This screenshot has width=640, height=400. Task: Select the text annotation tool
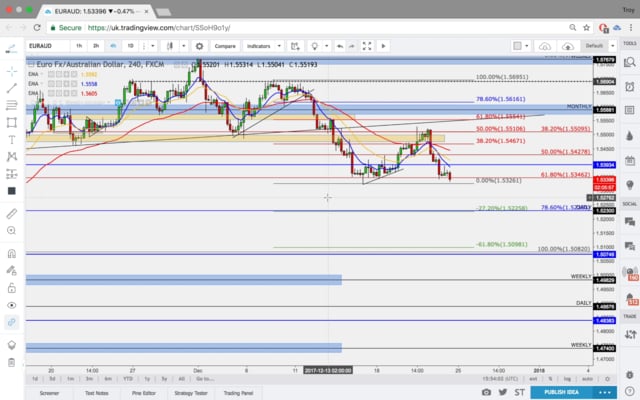(11, 140)
